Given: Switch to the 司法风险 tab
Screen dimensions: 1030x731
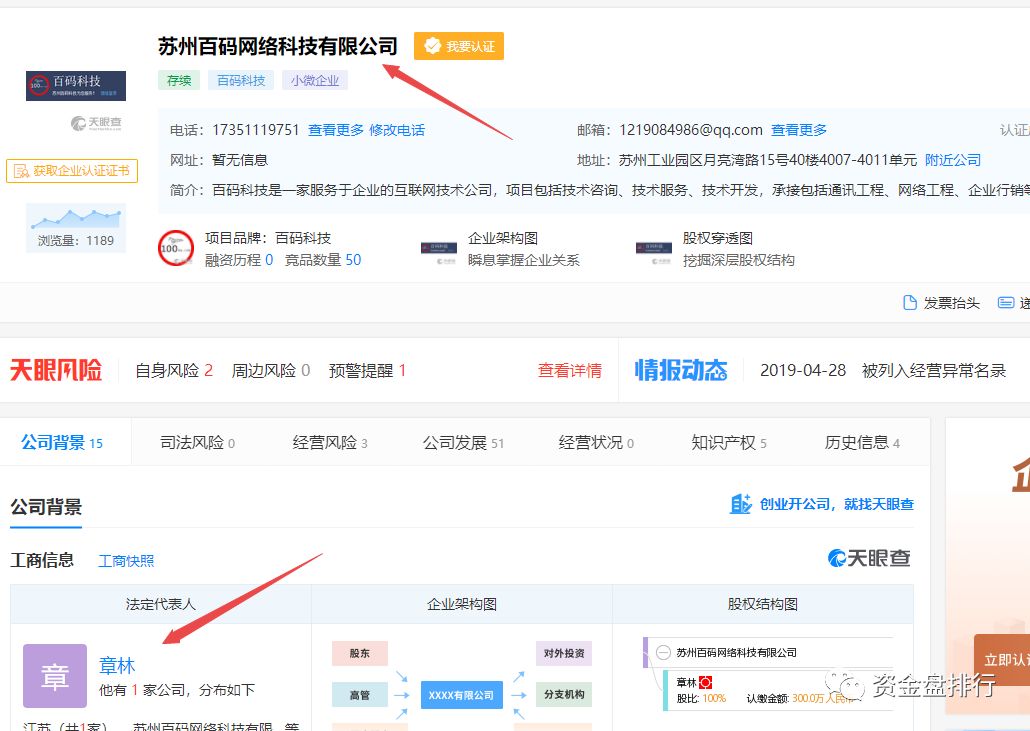Looking at the screenshot, I should (197, 443).
